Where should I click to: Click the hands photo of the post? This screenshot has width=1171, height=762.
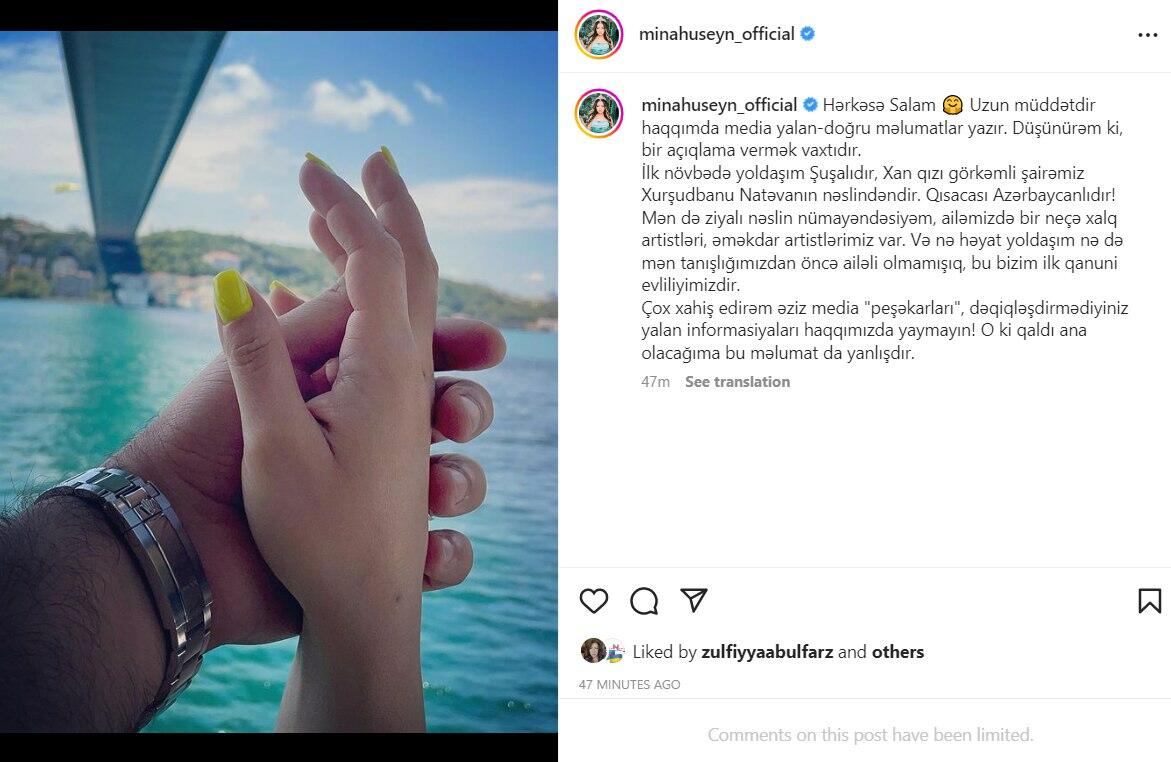pyautogui.click(x=279, y=381)
